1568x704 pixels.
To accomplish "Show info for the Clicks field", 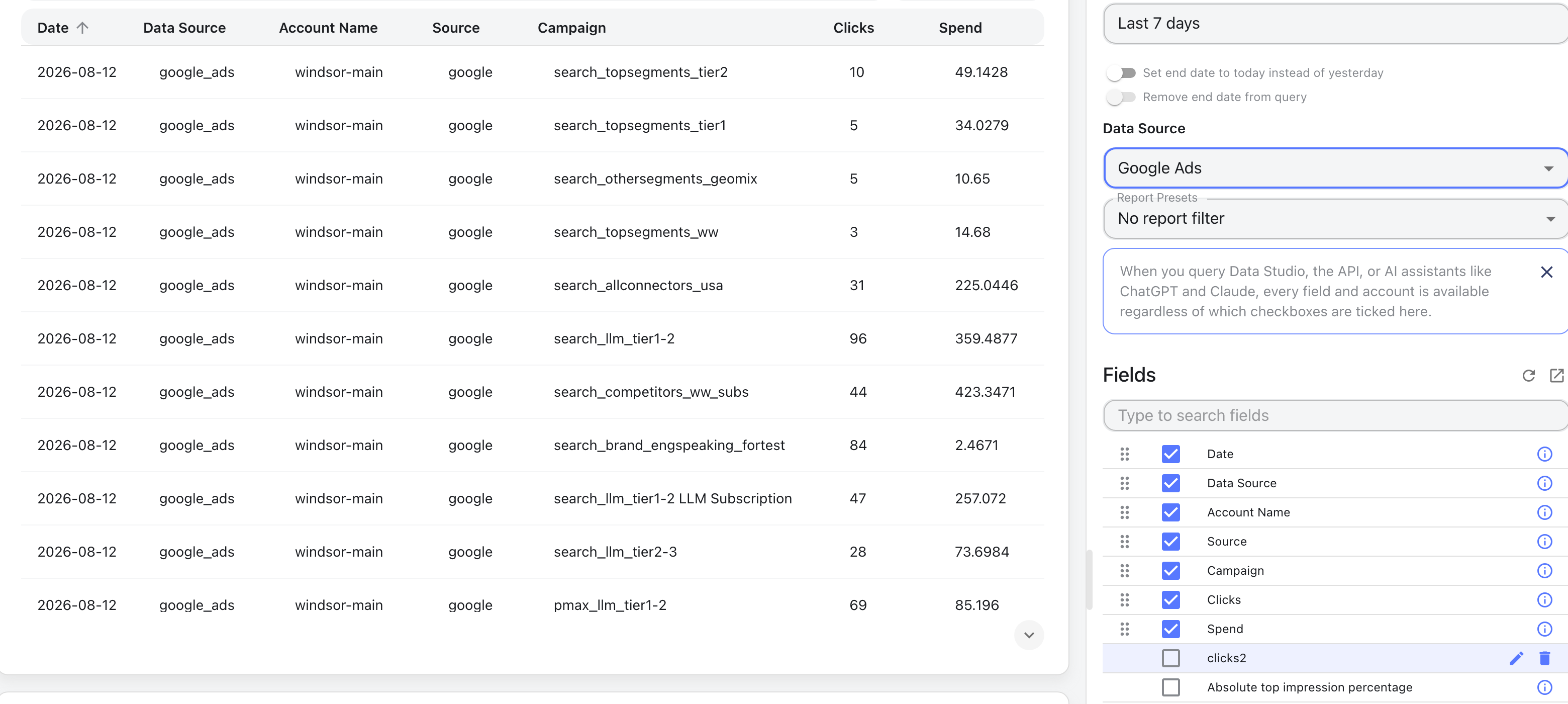I will tap(1544, 600).
